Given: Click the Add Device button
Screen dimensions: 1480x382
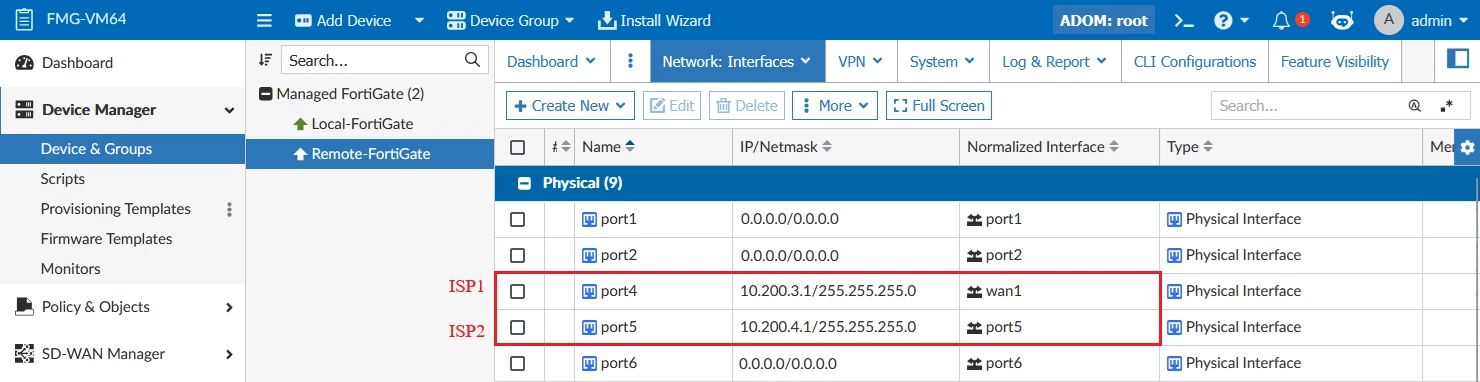Looking at the screenshot, I should click(342, 20).
